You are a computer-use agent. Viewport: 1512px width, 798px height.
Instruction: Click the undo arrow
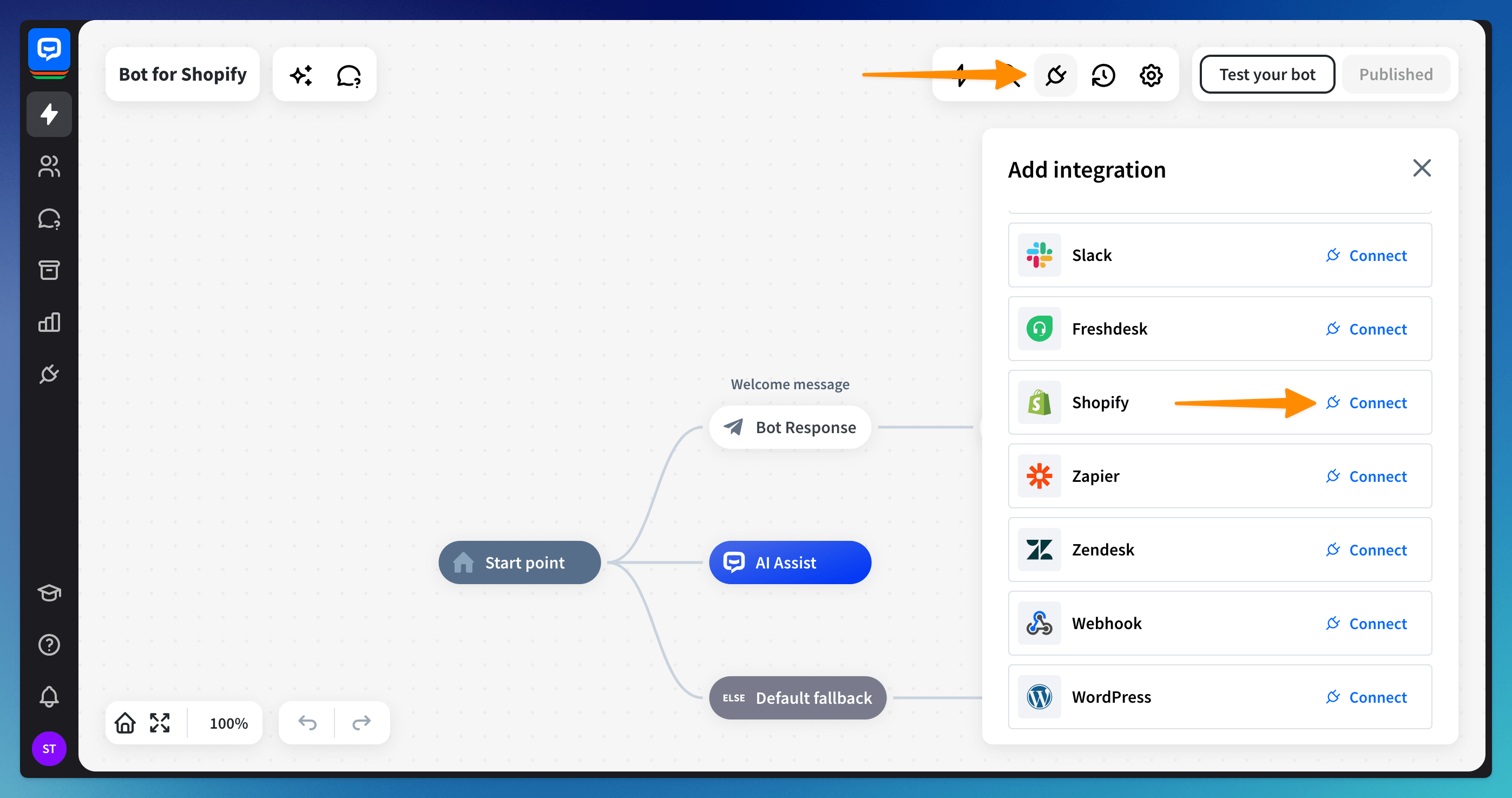tap(307, 722)
